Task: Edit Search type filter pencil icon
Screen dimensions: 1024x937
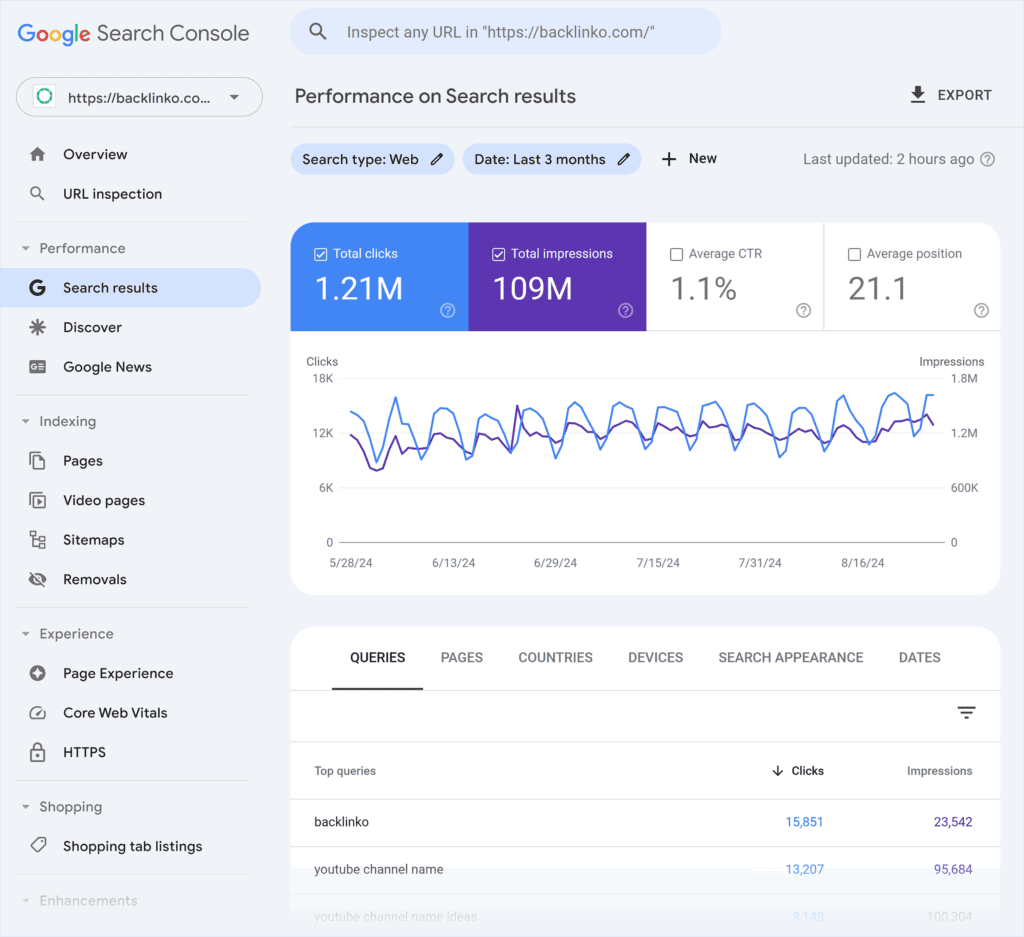Action: point(436,159)
